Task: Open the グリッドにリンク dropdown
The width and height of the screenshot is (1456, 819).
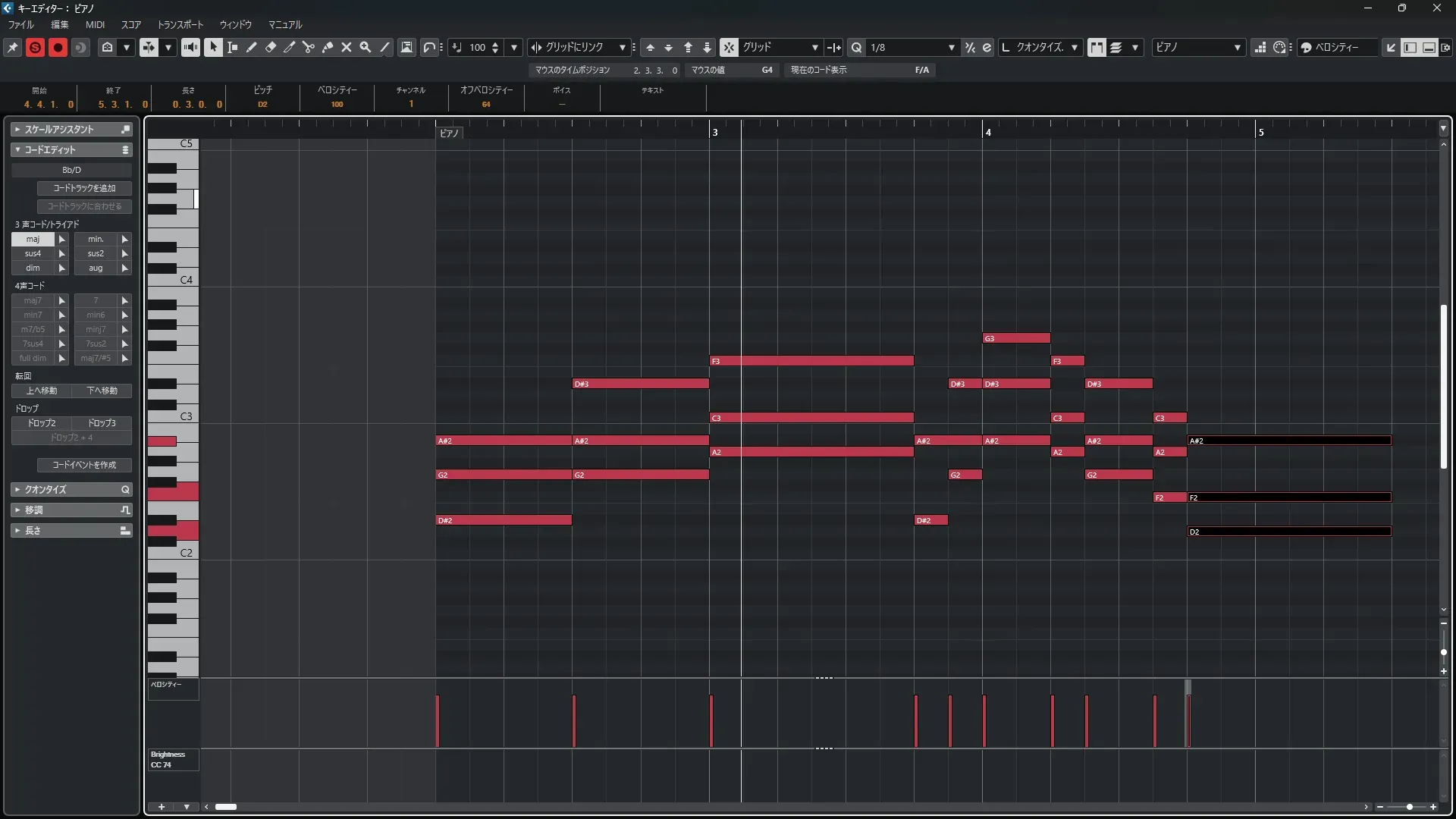Action: pos(580,47)
